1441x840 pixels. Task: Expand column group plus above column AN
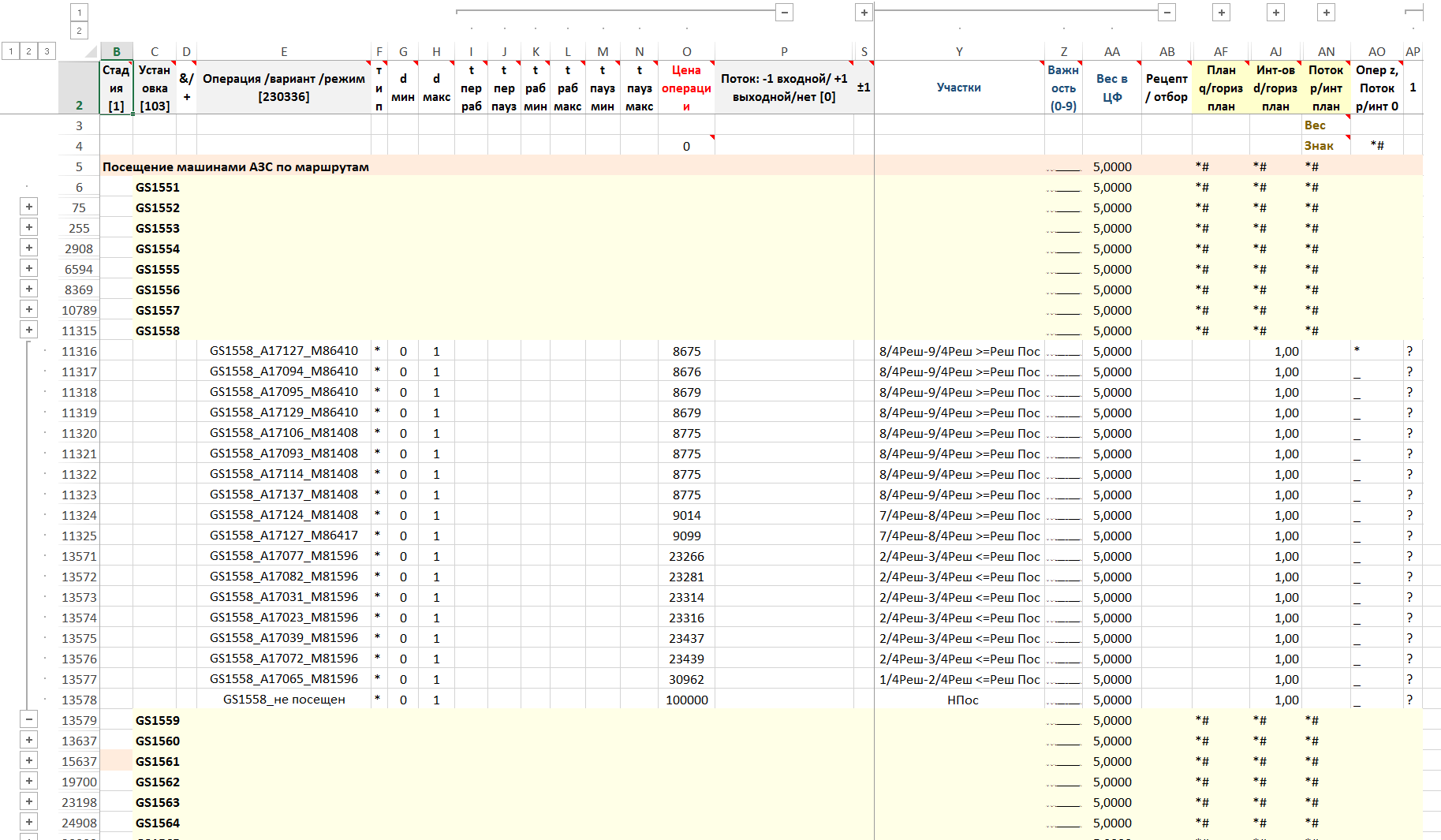pos(1327,12)
